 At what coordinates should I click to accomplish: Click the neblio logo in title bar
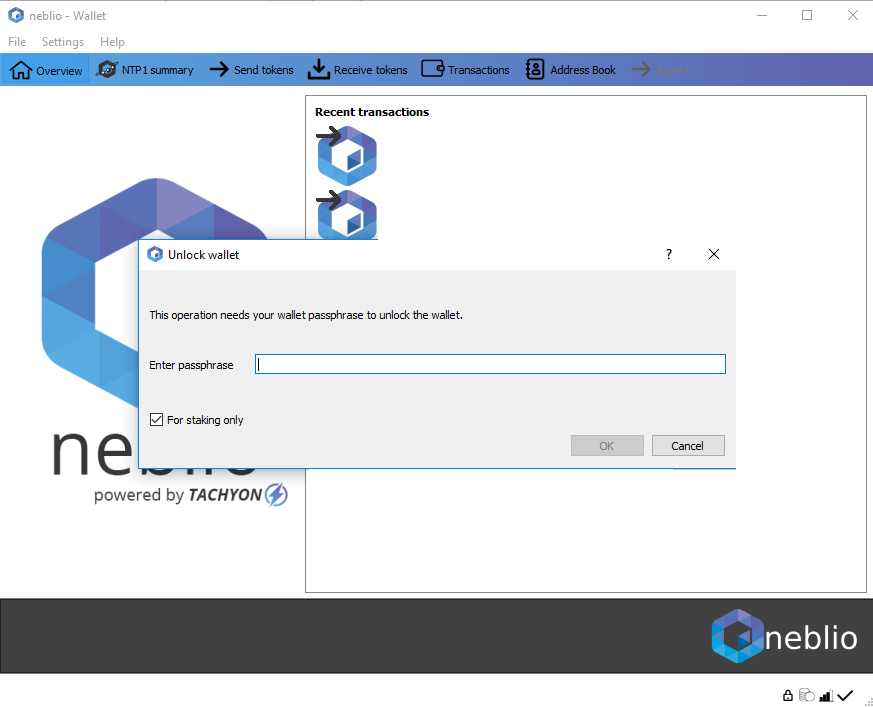click(16, 16)
